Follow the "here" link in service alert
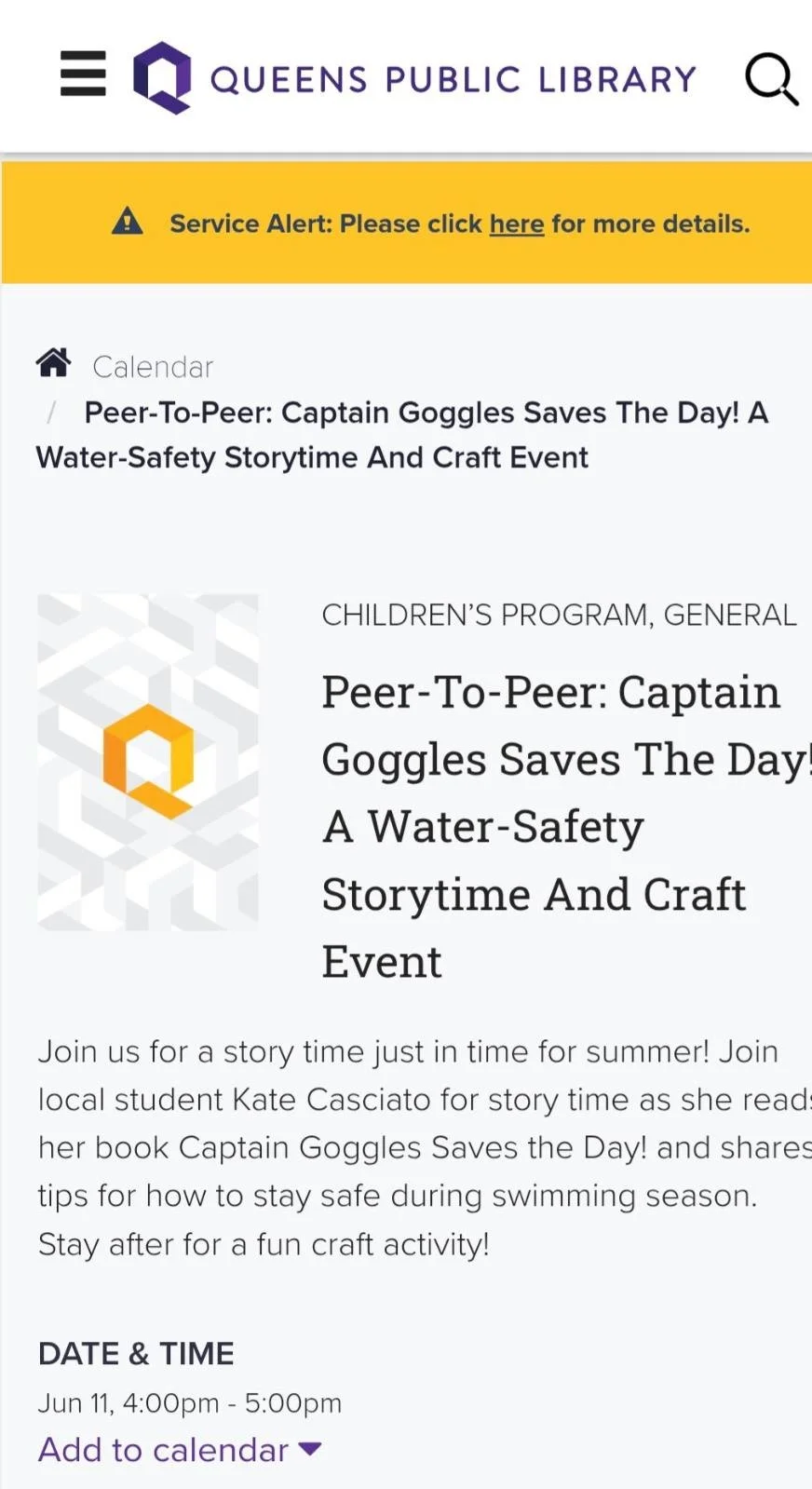 [x=517, y=223]
